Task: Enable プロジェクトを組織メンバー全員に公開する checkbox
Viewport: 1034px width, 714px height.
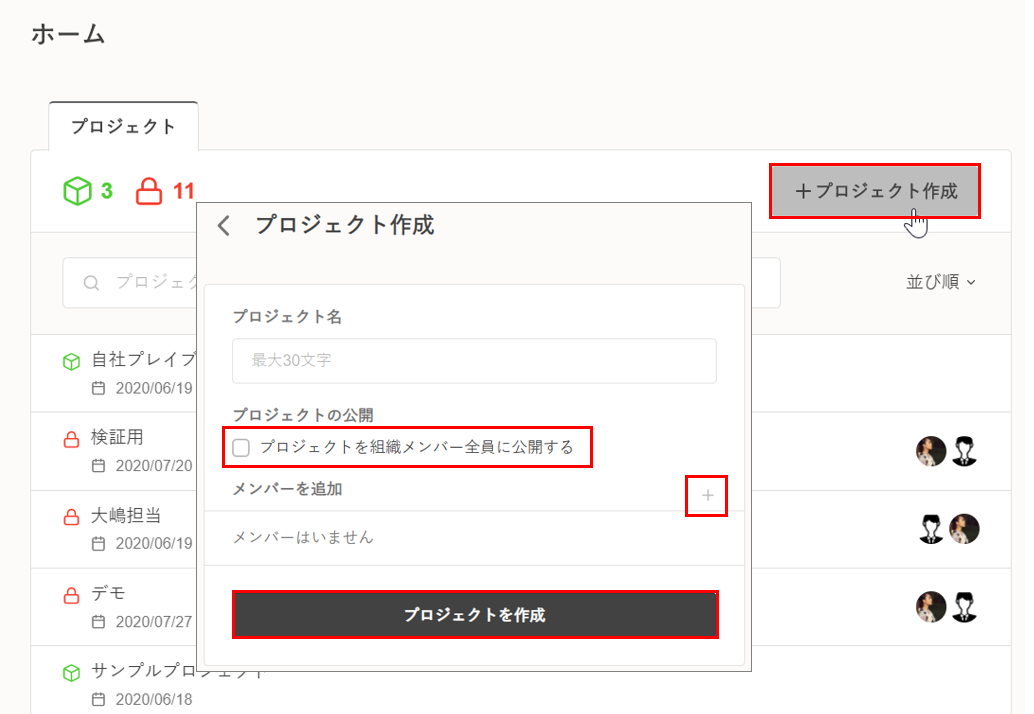Action: pos(241,448)
